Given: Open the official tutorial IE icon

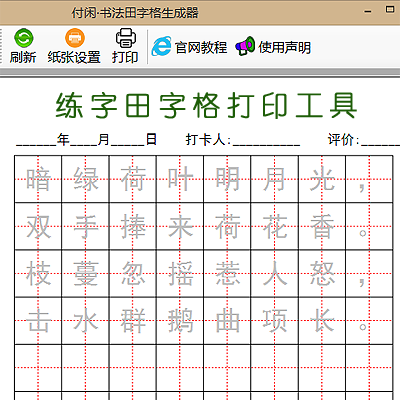Looking at the screenshot, I should coord(162,46).
